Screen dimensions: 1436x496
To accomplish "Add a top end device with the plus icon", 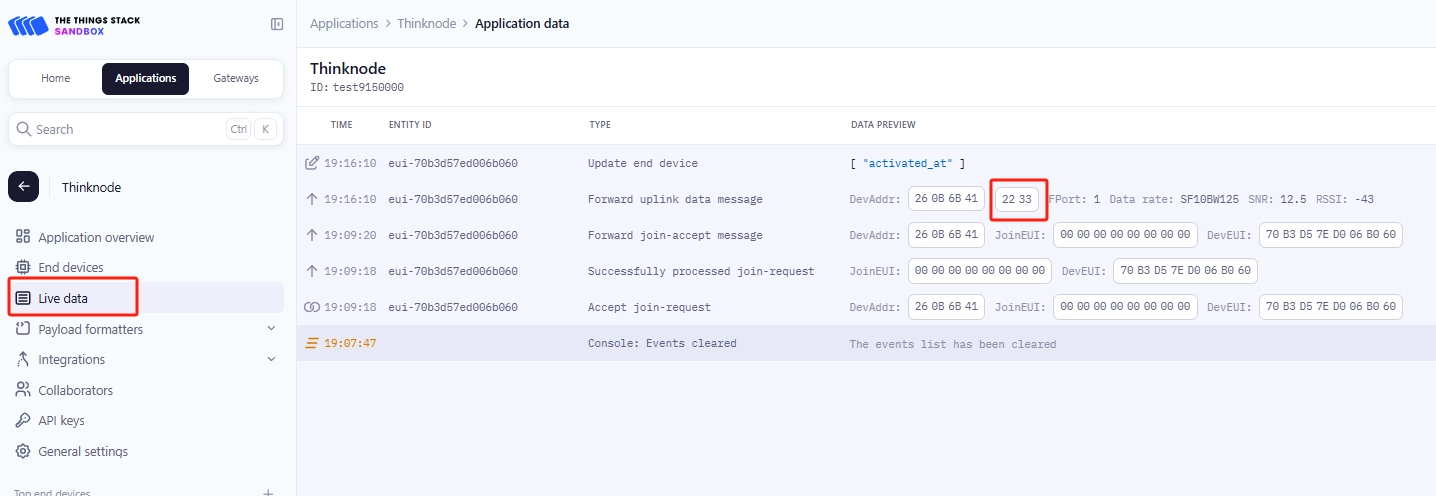I will click(268, 493).
